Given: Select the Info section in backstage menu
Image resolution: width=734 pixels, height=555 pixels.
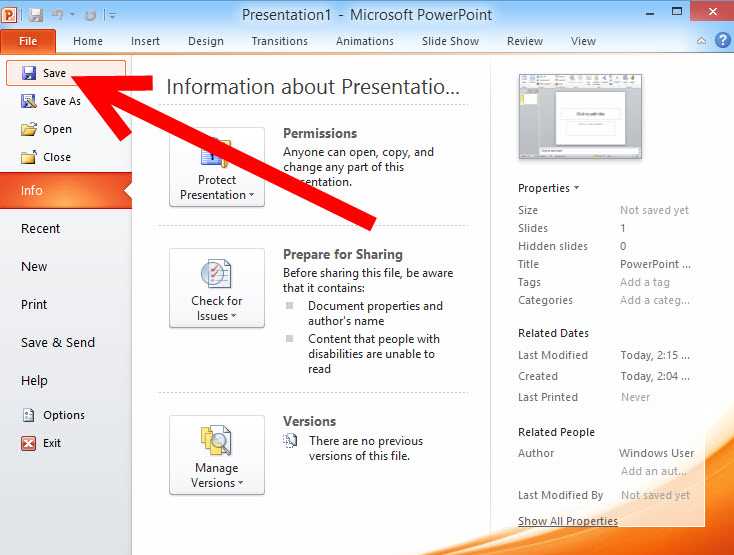Looking at the screenshot, I should click(66, 190).
